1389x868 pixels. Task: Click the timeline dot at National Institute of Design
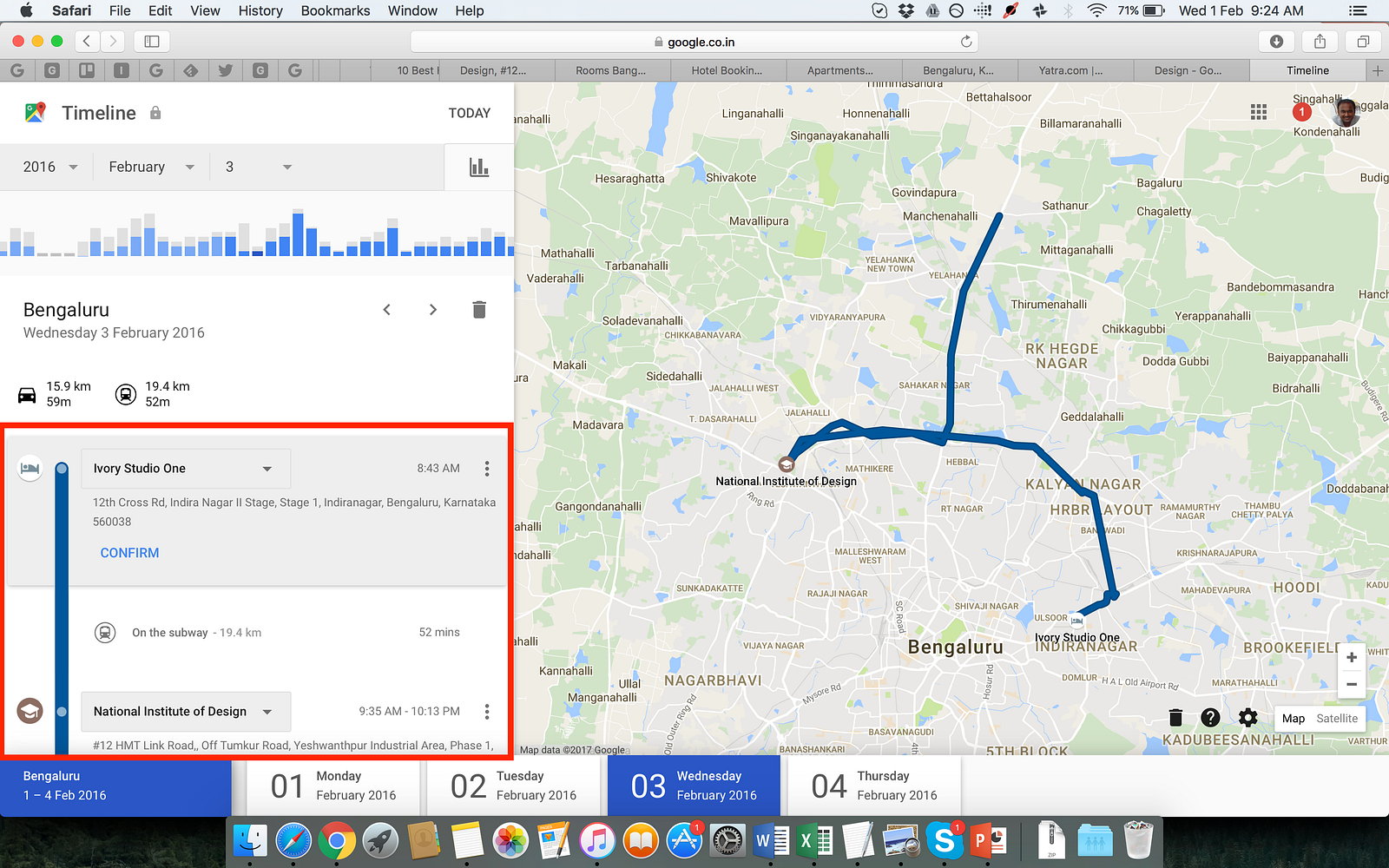pyautogui.click(x=62, y=712)
